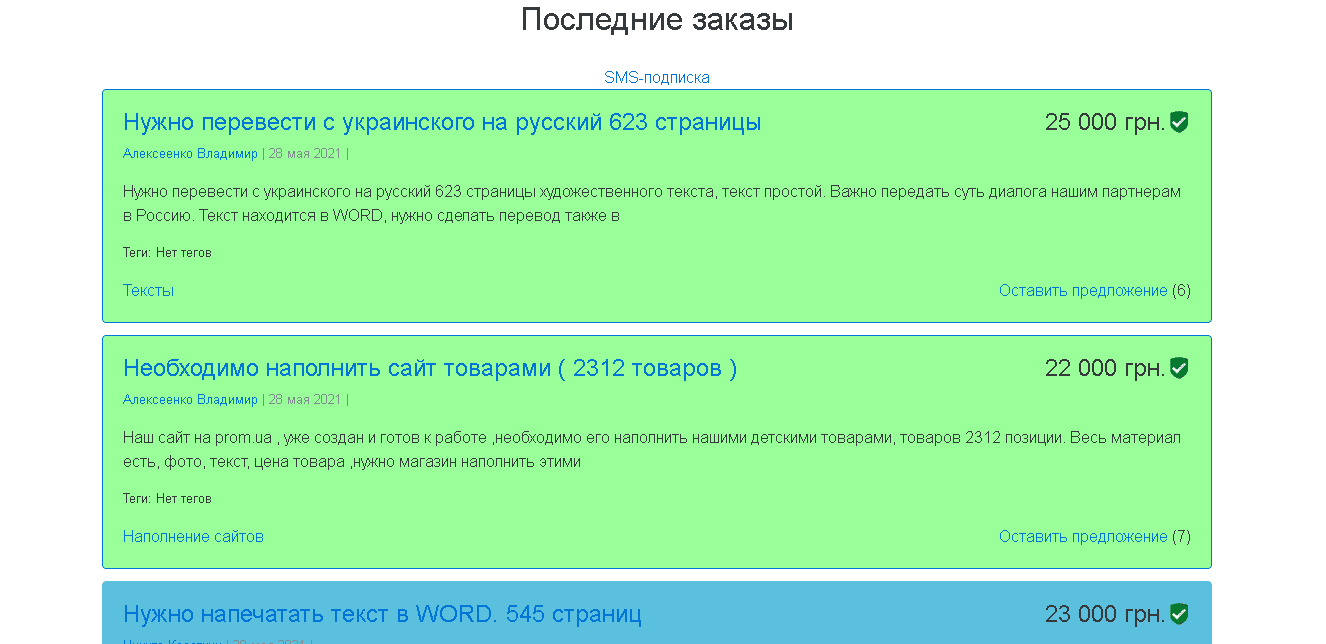Click the description mentioning prom.ua
The width and height of the screenshot is (1326, 644).
pos(651,450)
